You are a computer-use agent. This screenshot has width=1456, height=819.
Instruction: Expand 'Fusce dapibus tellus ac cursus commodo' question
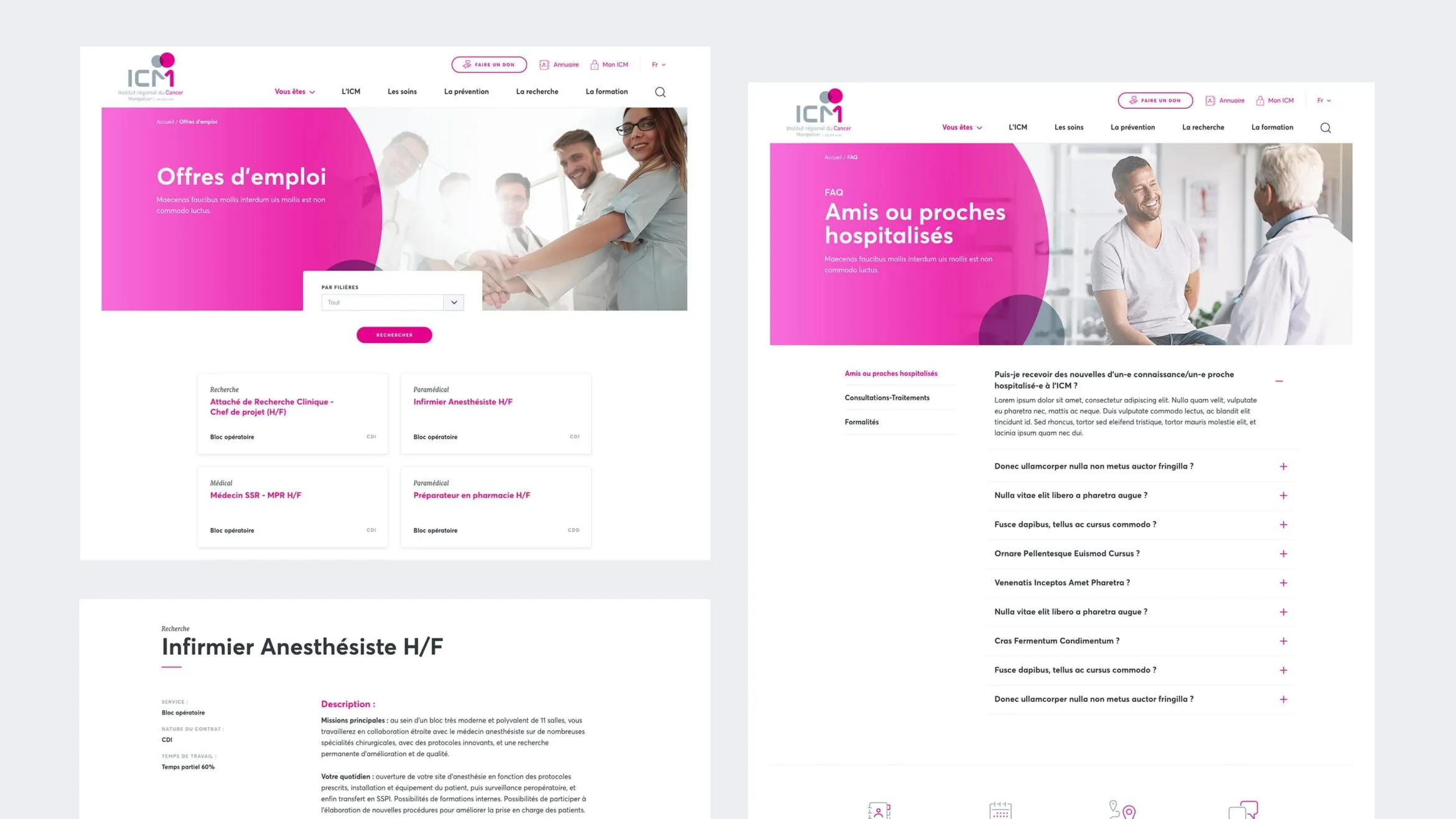pos(1285,524)
